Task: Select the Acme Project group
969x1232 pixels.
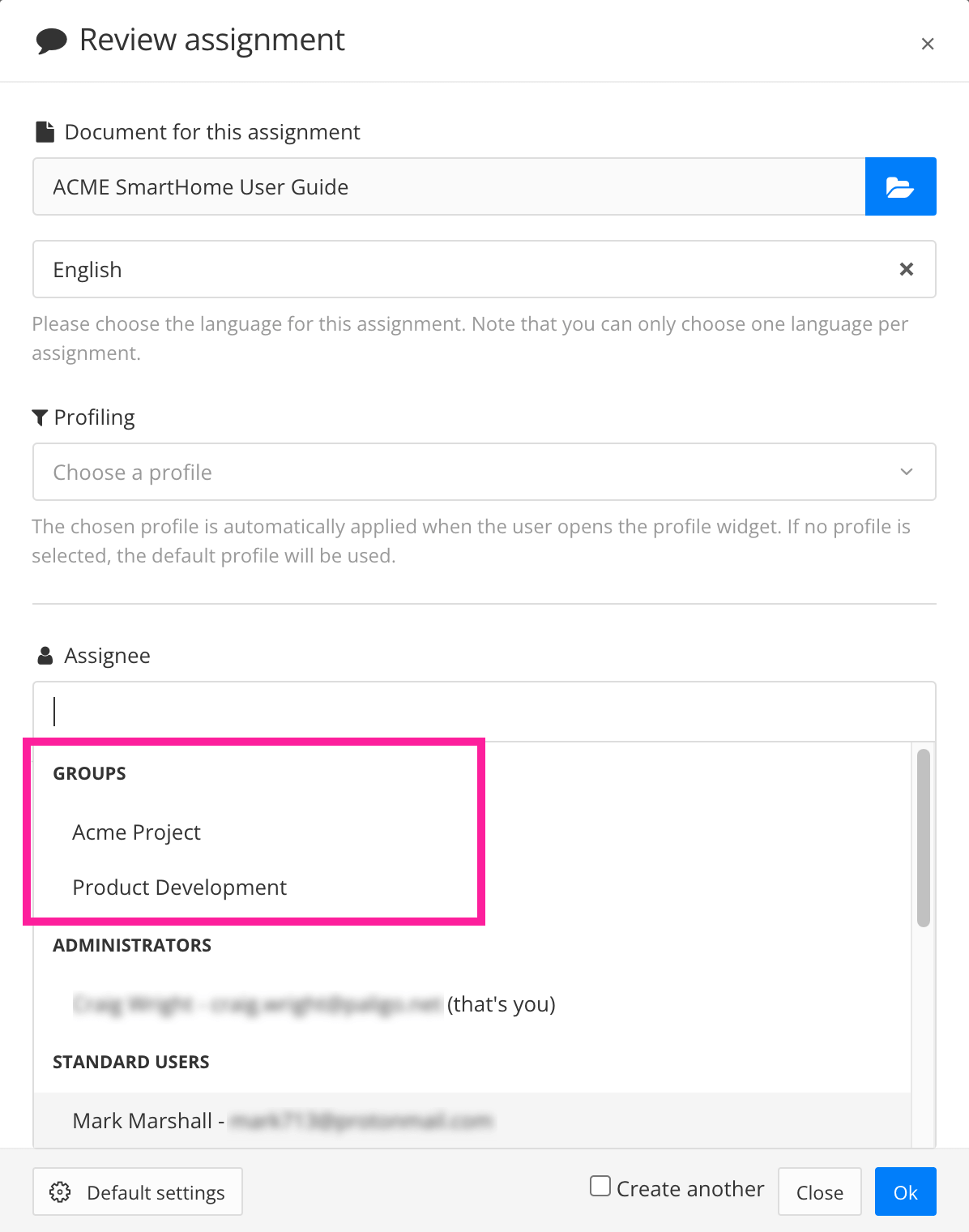Action: (x=136, y=832)
